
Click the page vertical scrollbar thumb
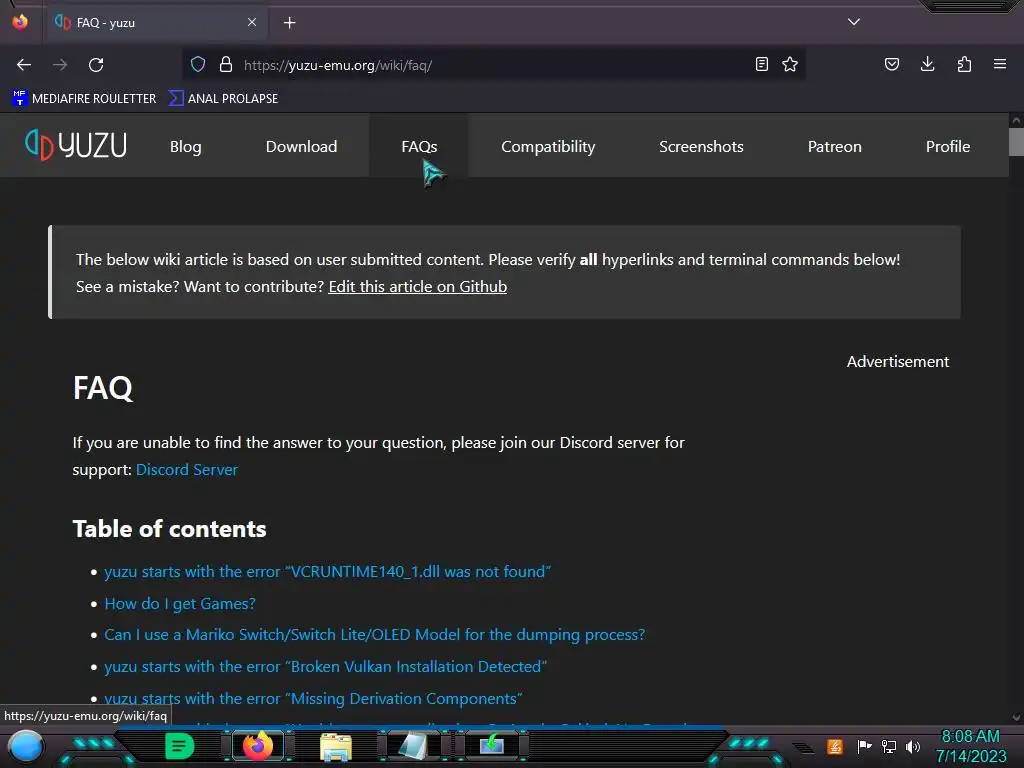1016,142
